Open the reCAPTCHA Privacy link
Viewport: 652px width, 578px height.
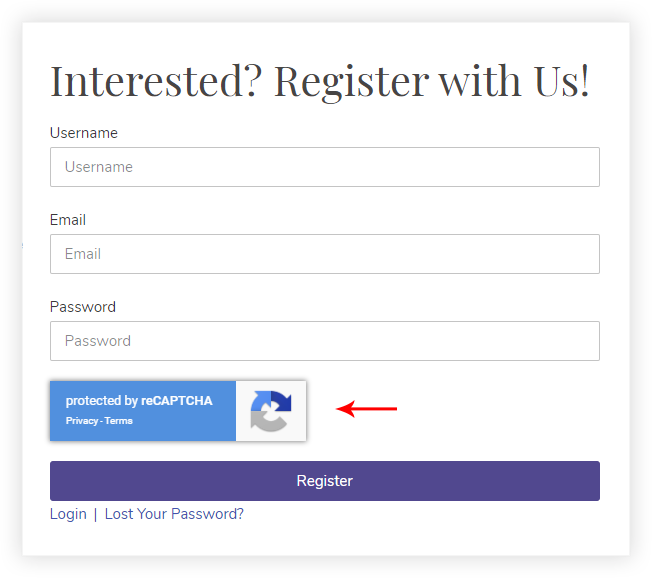pos(81,421)
